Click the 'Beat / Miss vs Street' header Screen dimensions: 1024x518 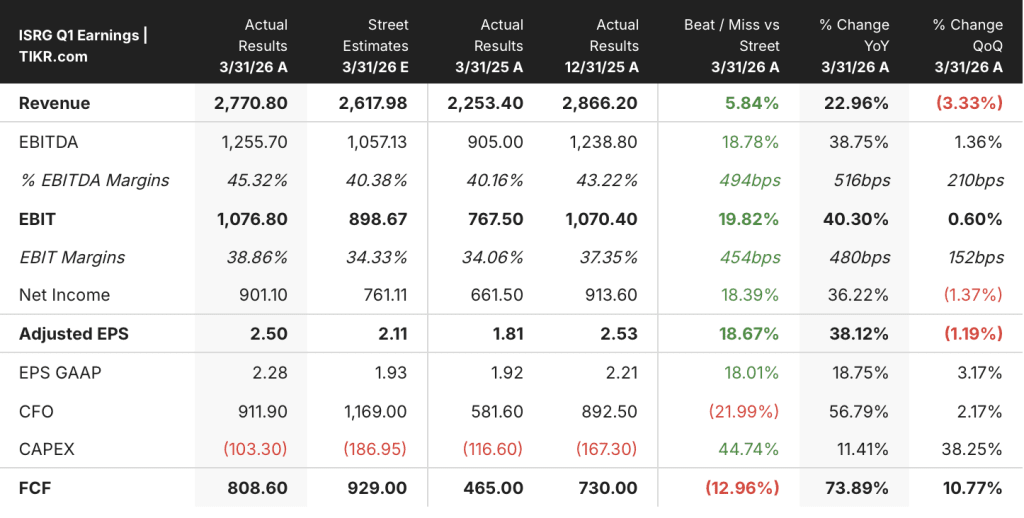click(731, 46)
